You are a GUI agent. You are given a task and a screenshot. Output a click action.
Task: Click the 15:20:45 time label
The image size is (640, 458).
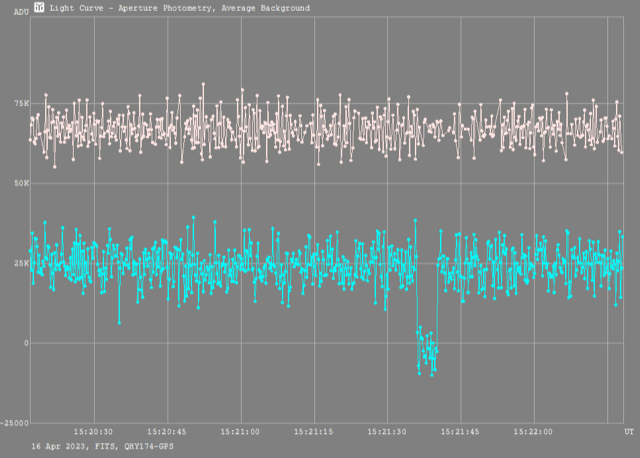[x=167, y=432]
